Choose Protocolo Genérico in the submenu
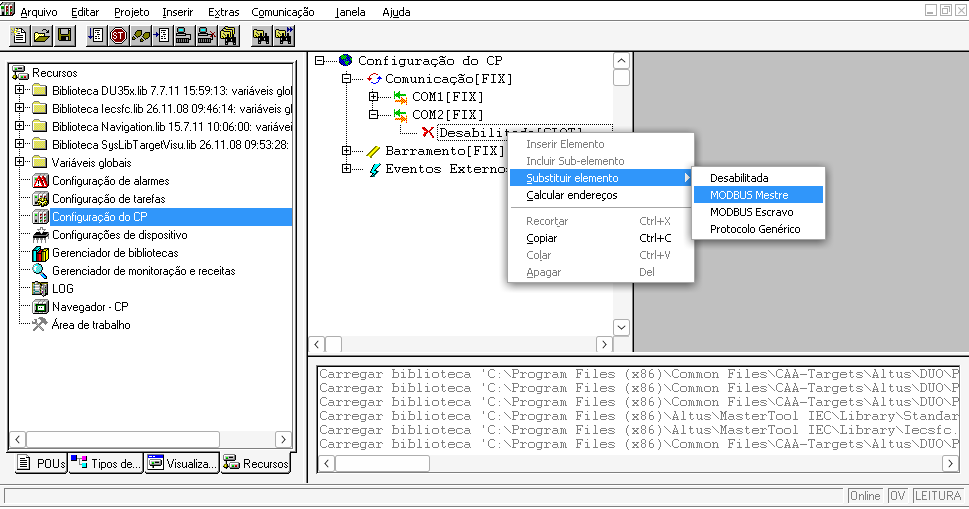Viewport: 969px width, 509px height. coord(758,229)
